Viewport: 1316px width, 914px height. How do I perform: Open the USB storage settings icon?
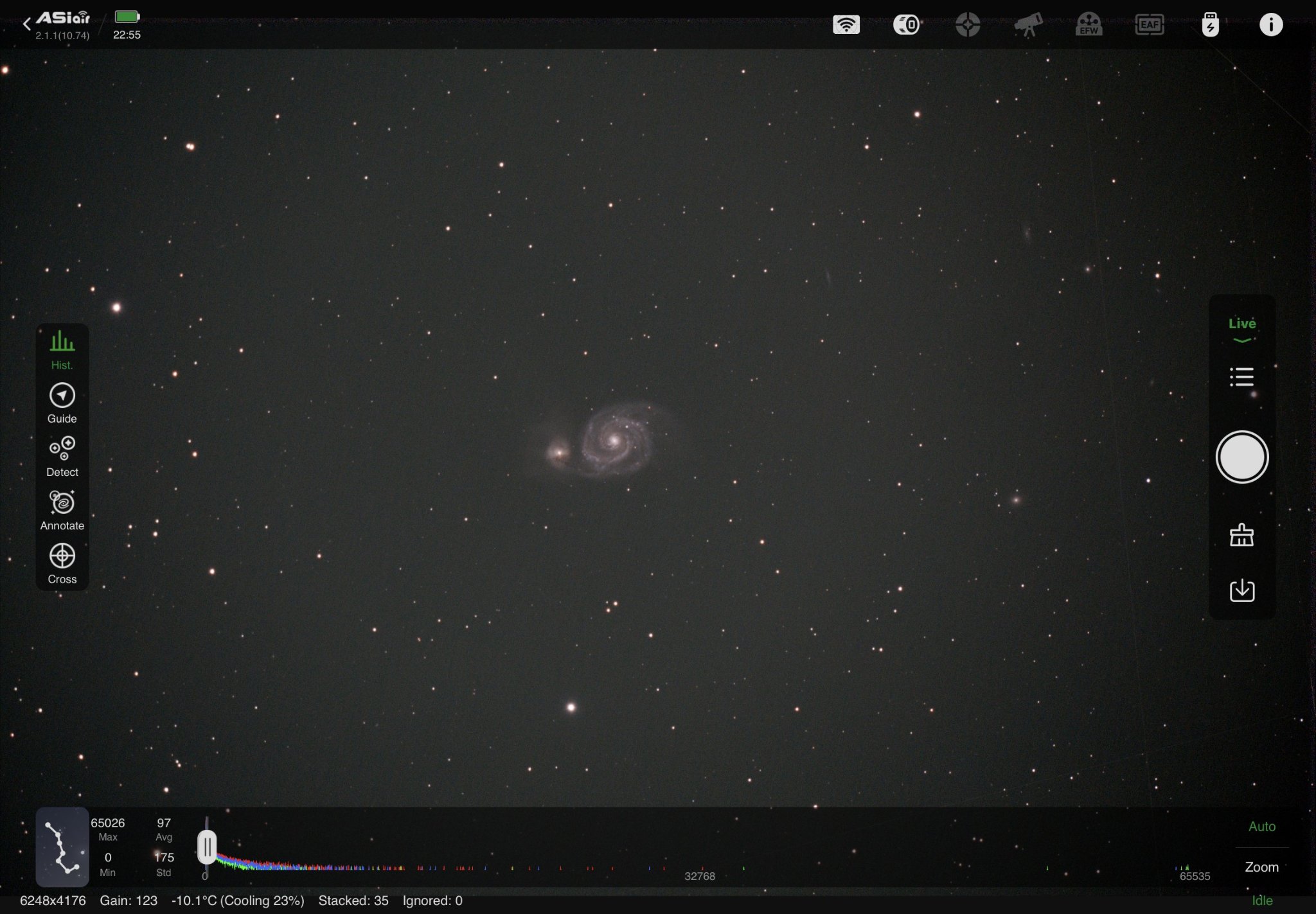(1210, 25)
